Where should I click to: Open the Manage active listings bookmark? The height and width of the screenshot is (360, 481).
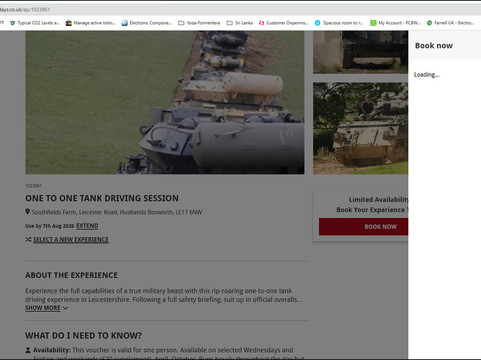[91, 23]
